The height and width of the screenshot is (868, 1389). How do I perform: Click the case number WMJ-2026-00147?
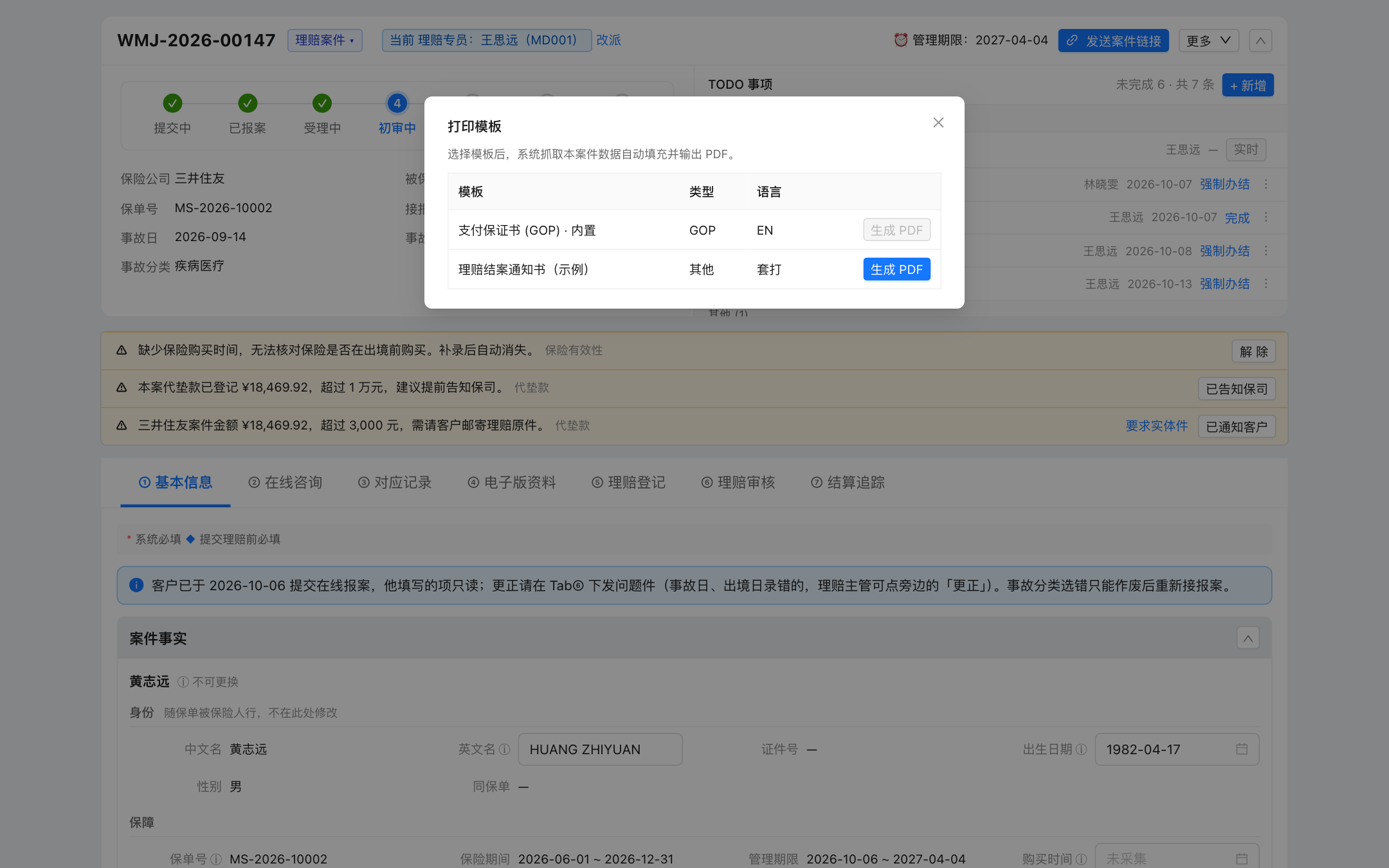(196, 41)
